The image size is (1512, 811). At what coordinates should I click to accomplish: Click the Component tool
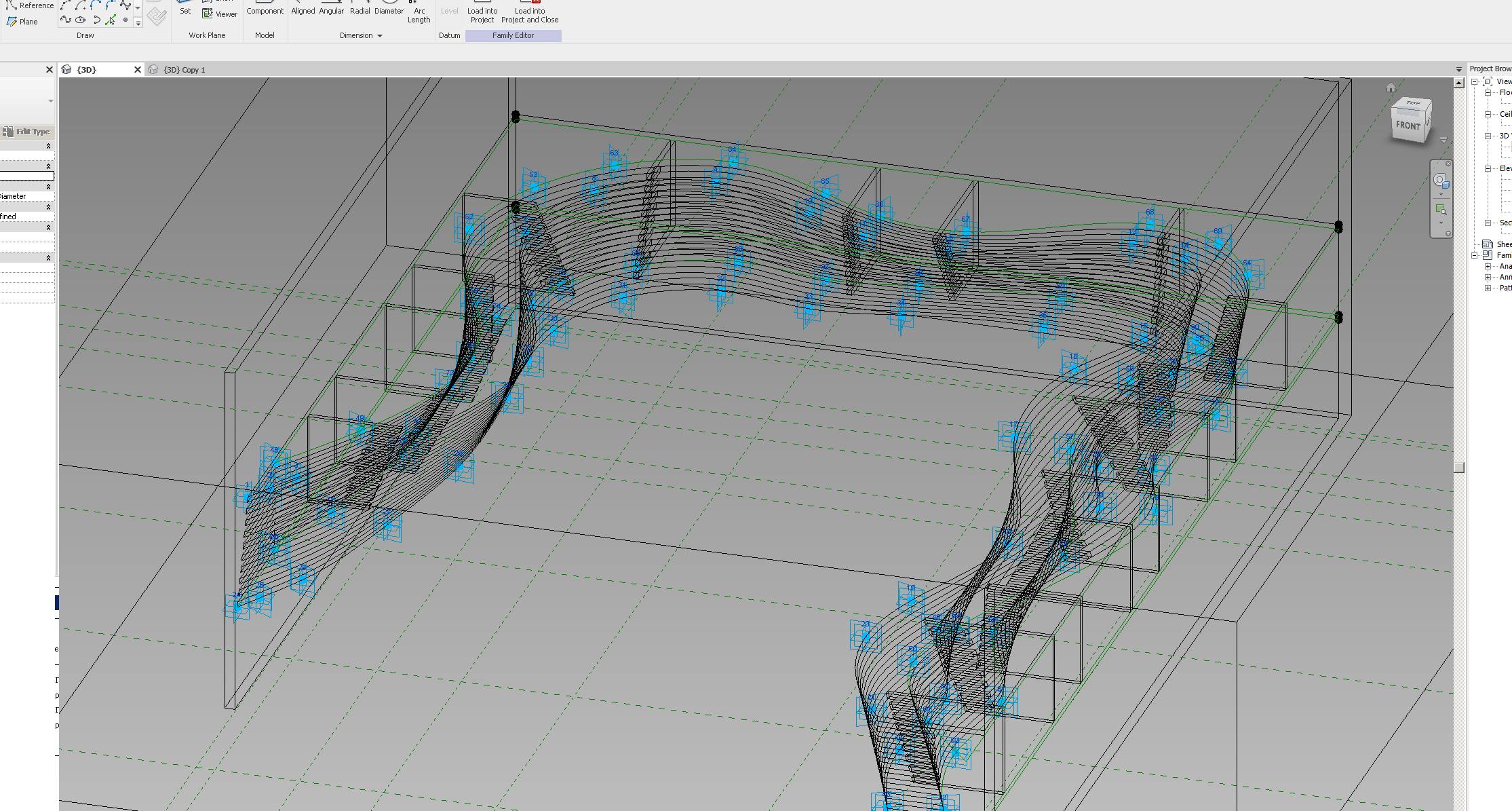[265, 8]
